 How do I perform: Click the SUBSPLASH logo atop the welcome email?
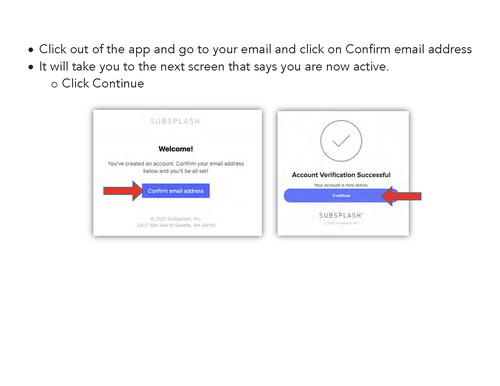coord(175,121)
